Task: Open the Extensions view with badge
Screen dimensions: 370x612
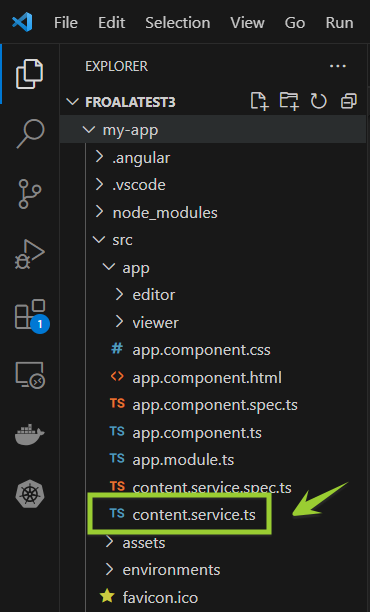Action: 32,315
